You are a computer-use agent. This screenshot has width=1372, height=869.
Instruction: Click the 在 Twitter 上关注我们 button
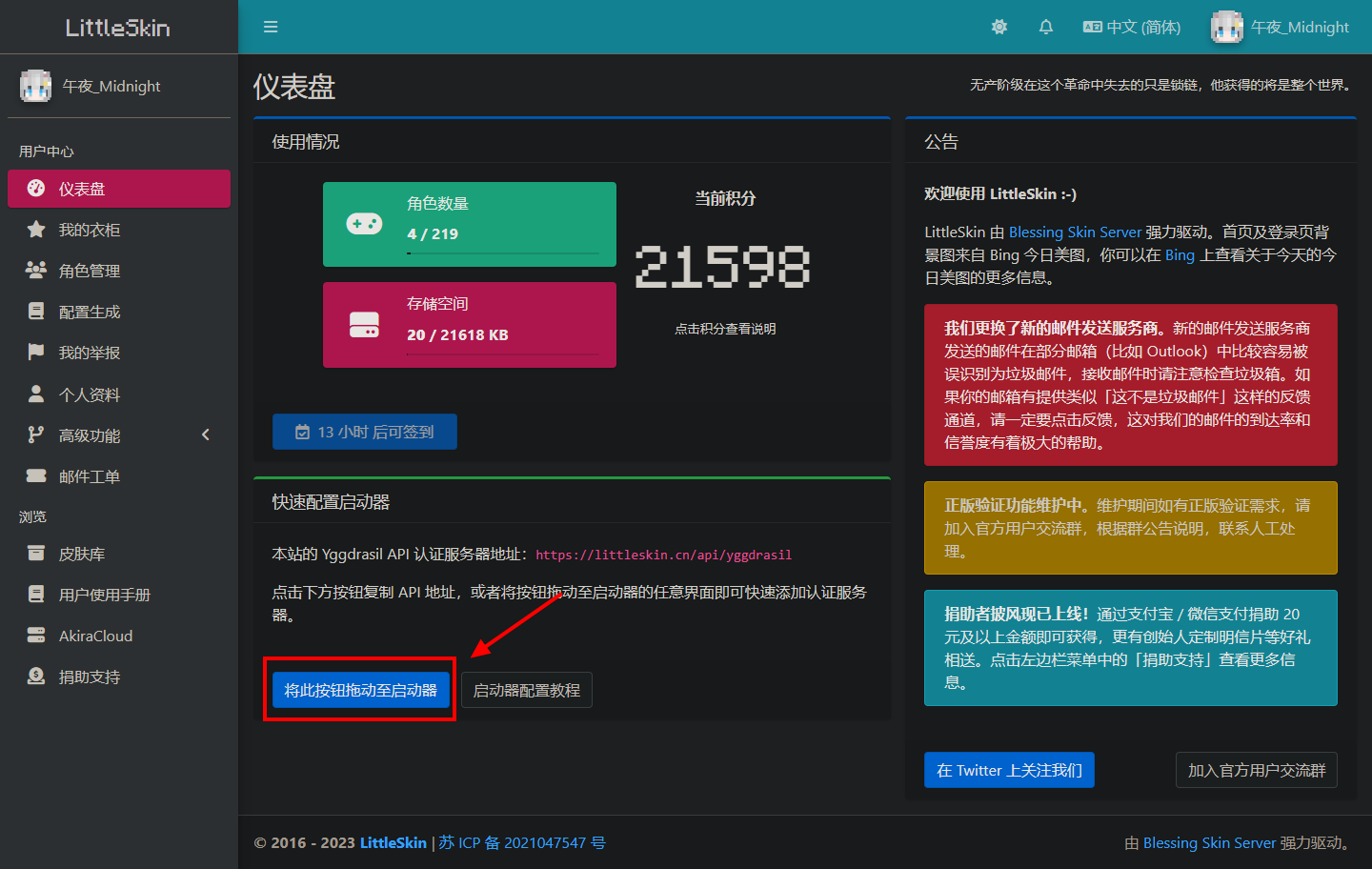click(1009, 770)
